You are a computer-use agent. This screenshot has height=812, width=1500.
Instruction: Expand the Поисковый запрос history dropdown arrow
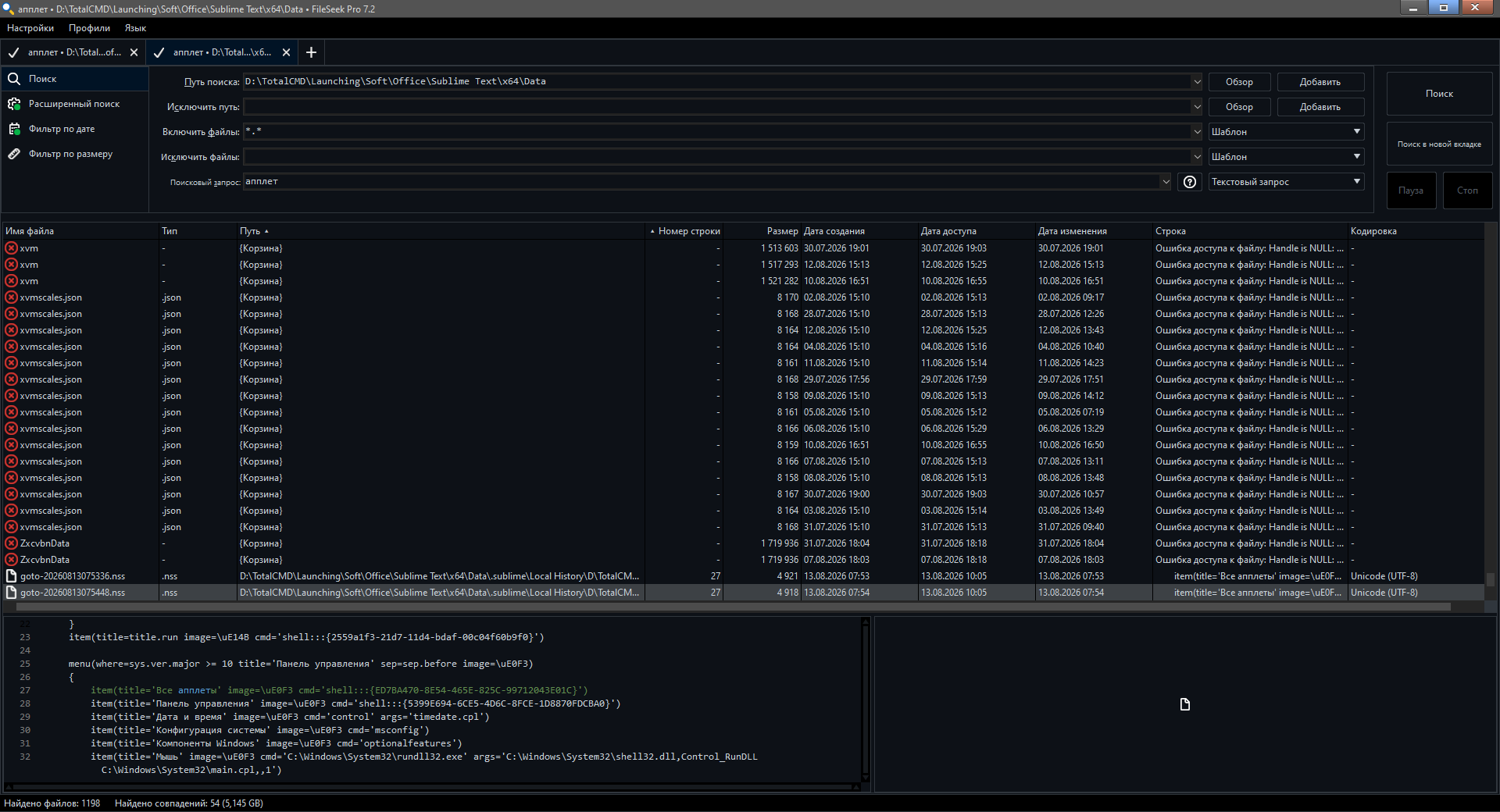[1166, 181]
